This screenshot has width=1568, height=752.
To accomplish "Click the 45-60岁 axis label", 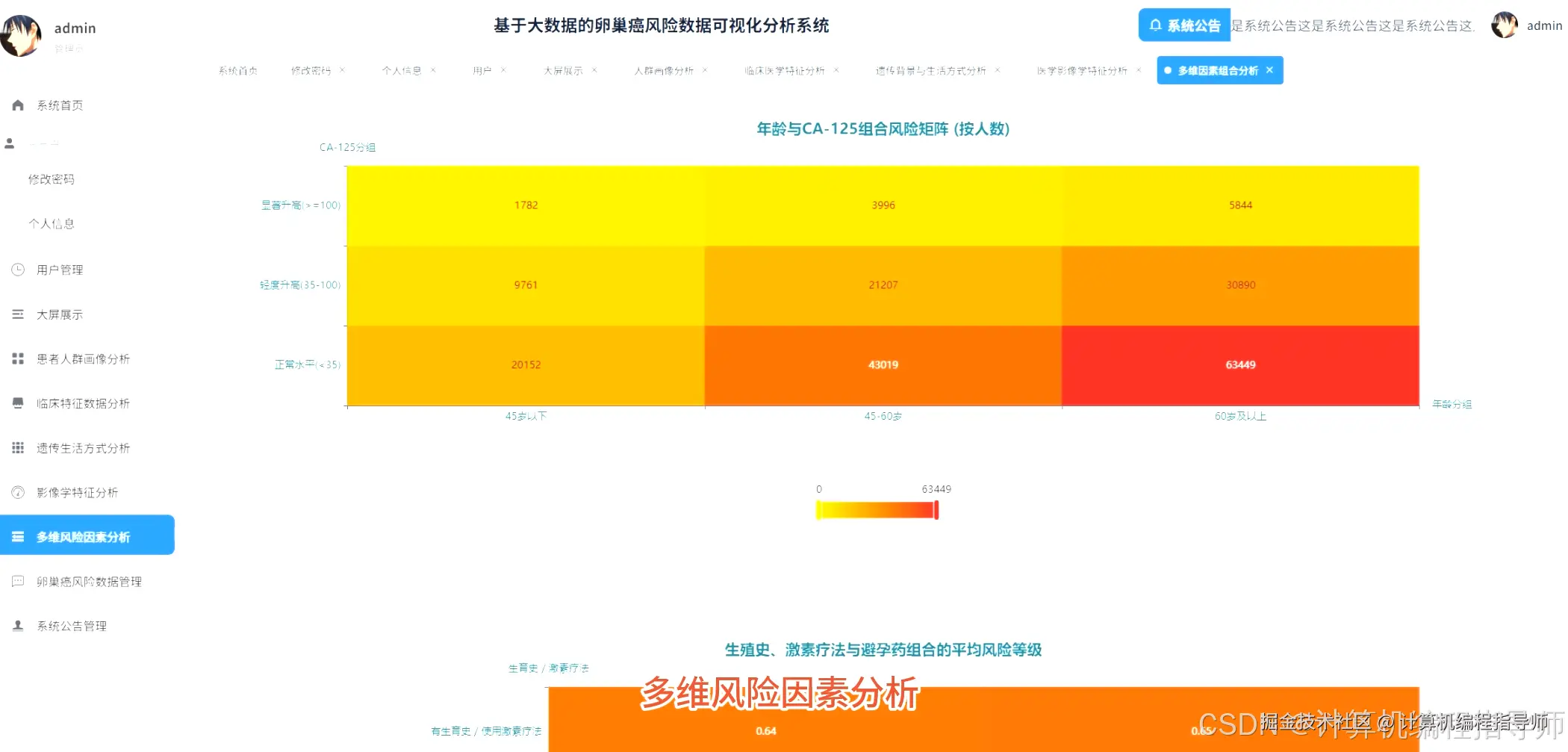I will point(883,416).
